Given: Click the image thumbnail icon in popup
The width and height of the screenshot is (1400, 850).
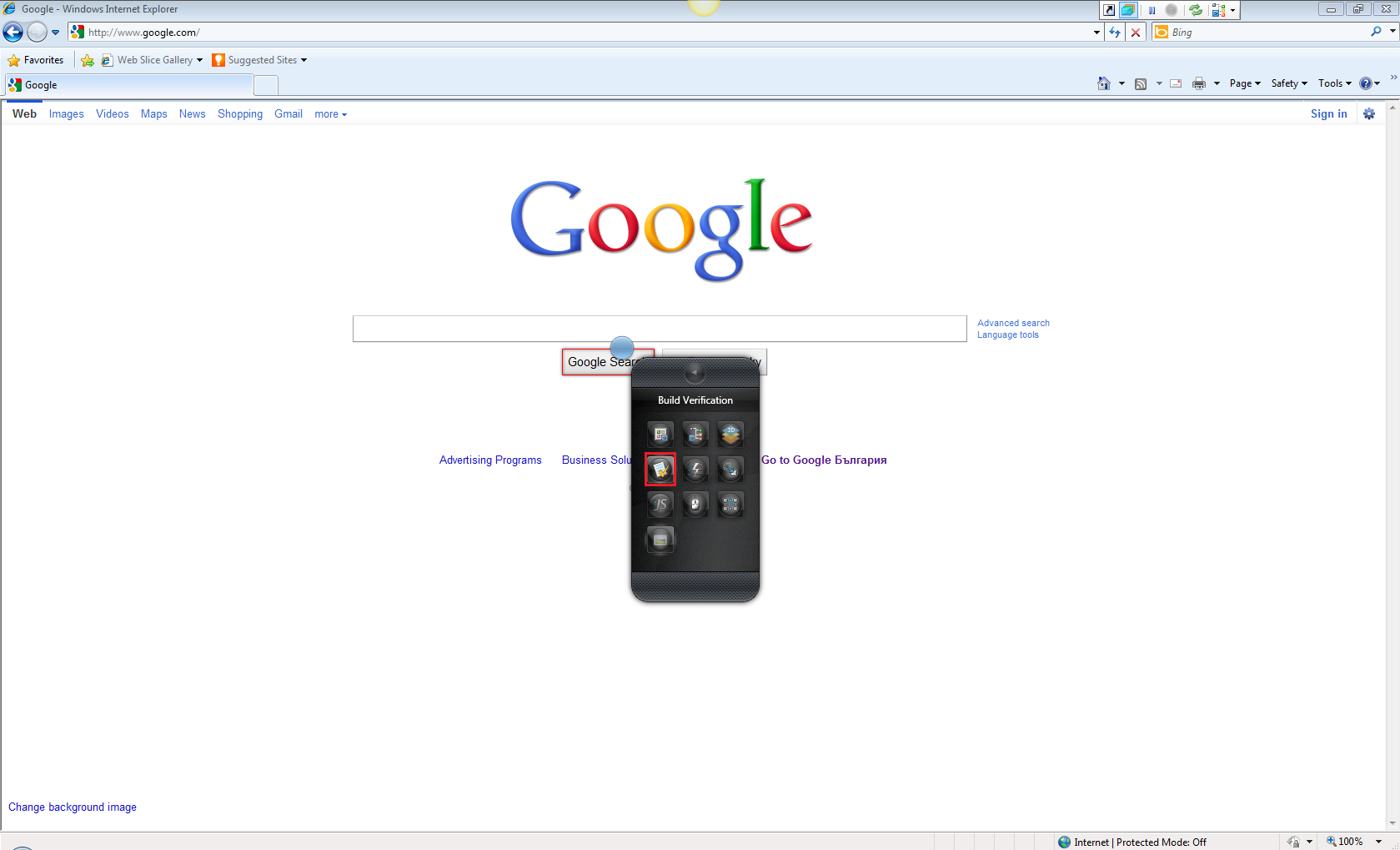Looking at the screenshot, I should [x=660, y=540].
